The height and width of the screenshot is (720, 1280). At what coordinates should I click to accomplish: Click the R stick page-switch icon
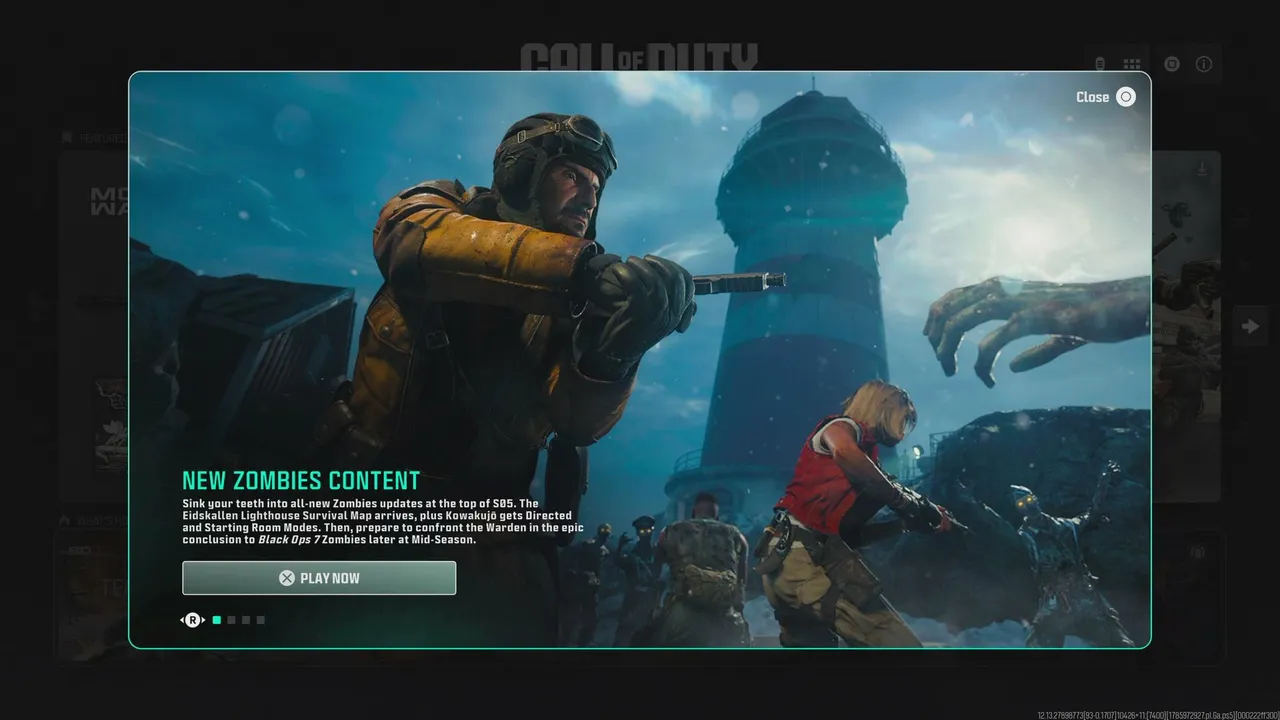tap(192, 620)
